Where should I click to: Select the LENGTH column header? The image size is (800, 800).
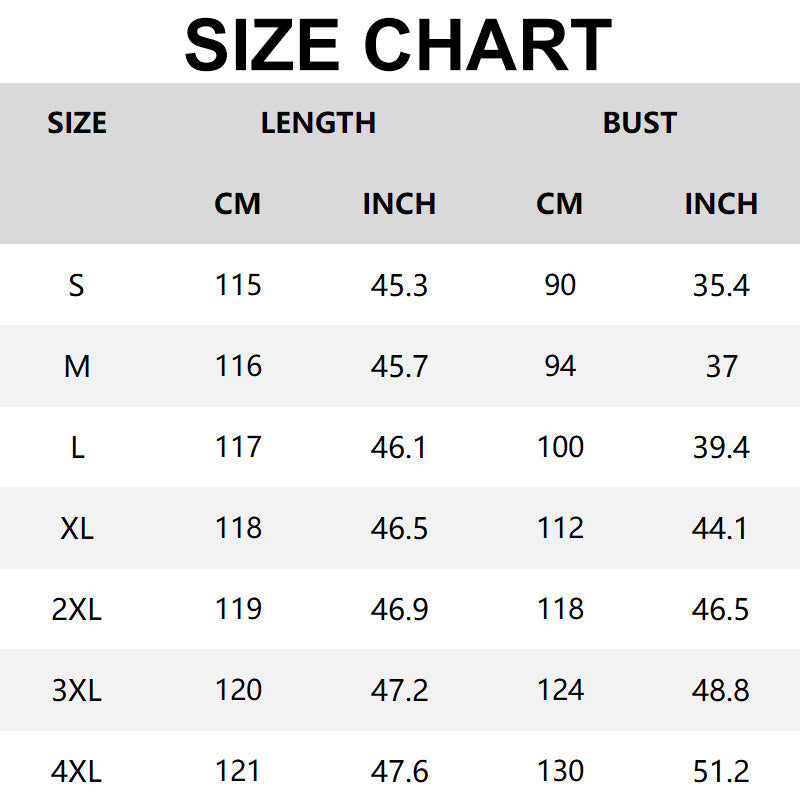point(318,123)
